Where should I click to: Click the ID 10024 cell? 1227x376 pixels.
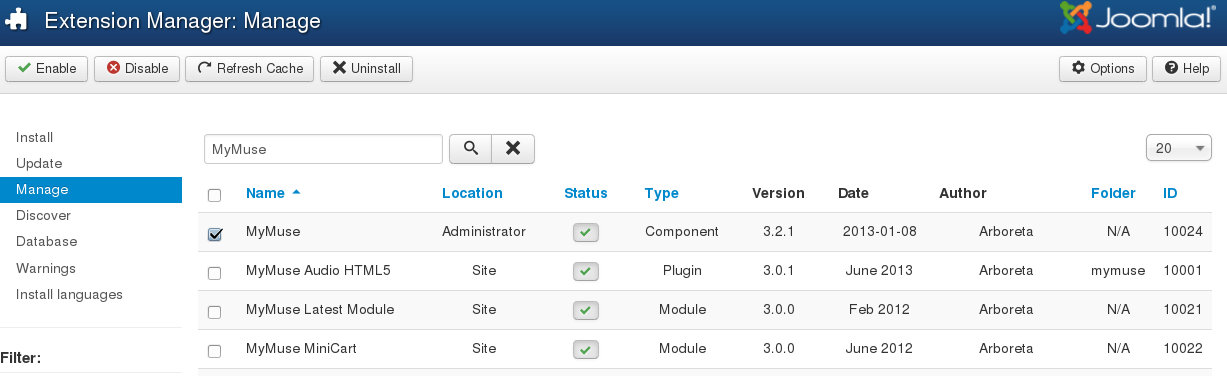pos(1182,231)
